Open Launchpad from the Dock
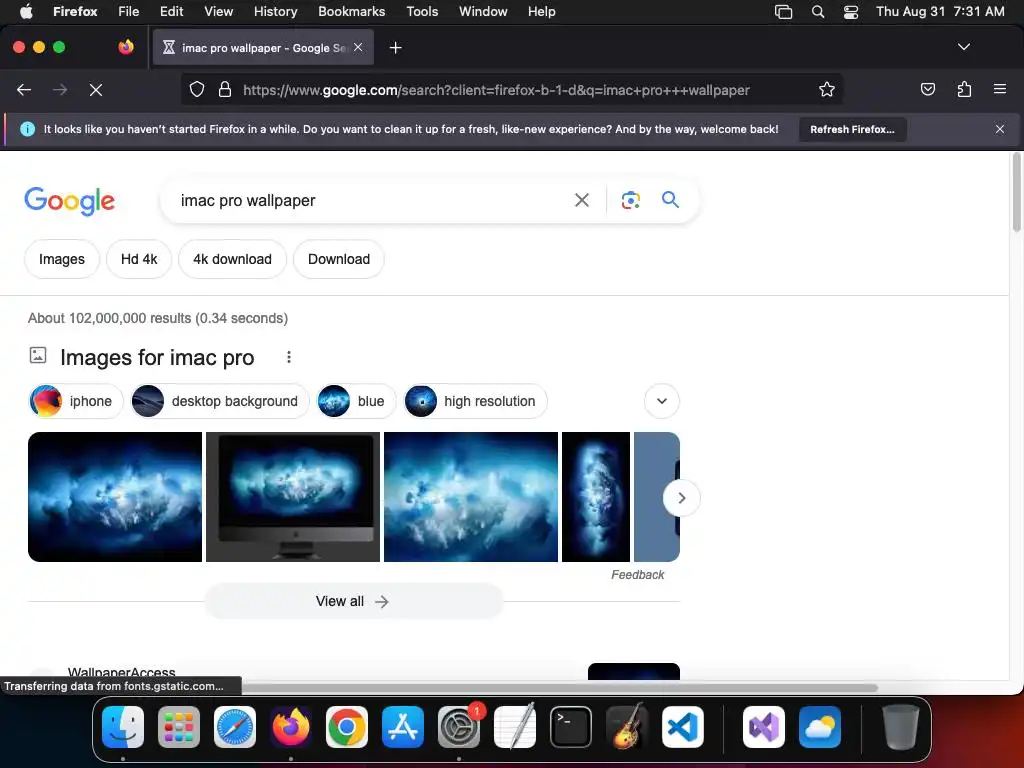This screenshot has height=768, width=1024. coord(179,726)
